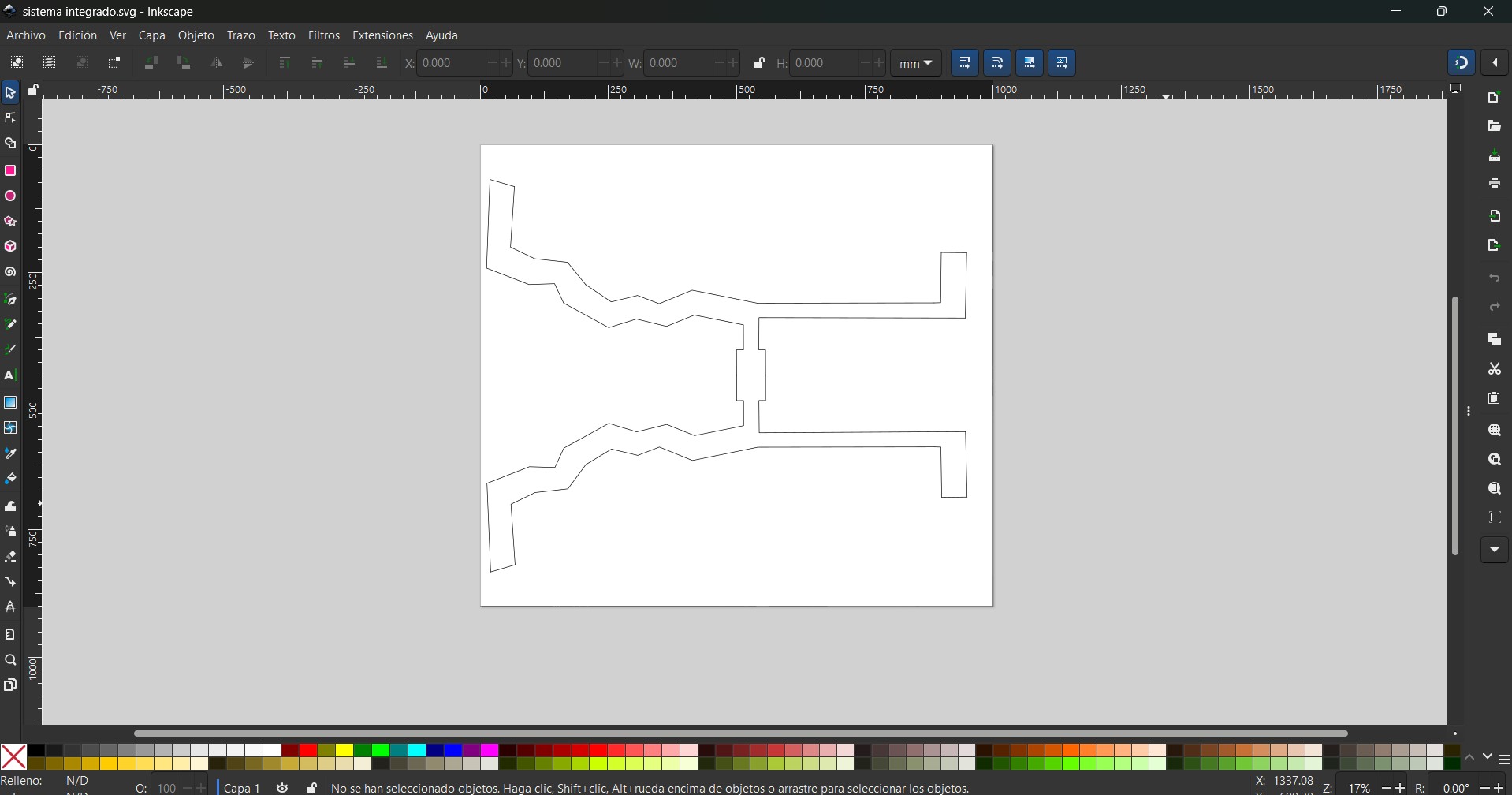Image resolution: width=1512 pixels, height=795 pixels.
Task: Expand more commands bar items arrow
Action: [1495, 550]
